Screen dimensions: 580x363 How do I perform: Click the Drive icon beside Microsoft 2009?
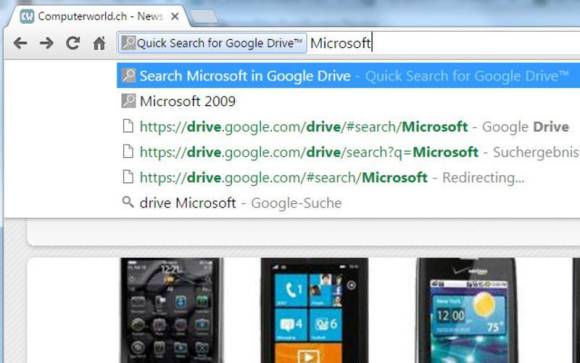[x=128, y=101]
